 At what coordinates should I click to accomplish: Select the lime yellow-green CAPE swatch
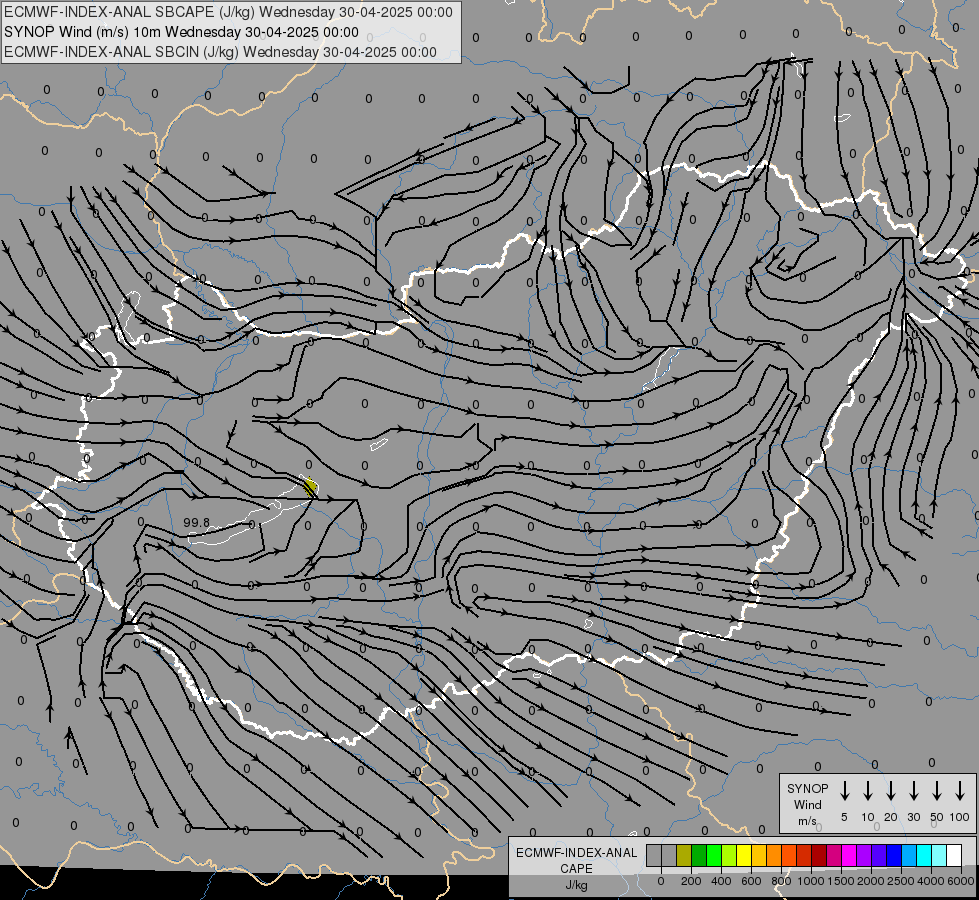click(729, 855)
